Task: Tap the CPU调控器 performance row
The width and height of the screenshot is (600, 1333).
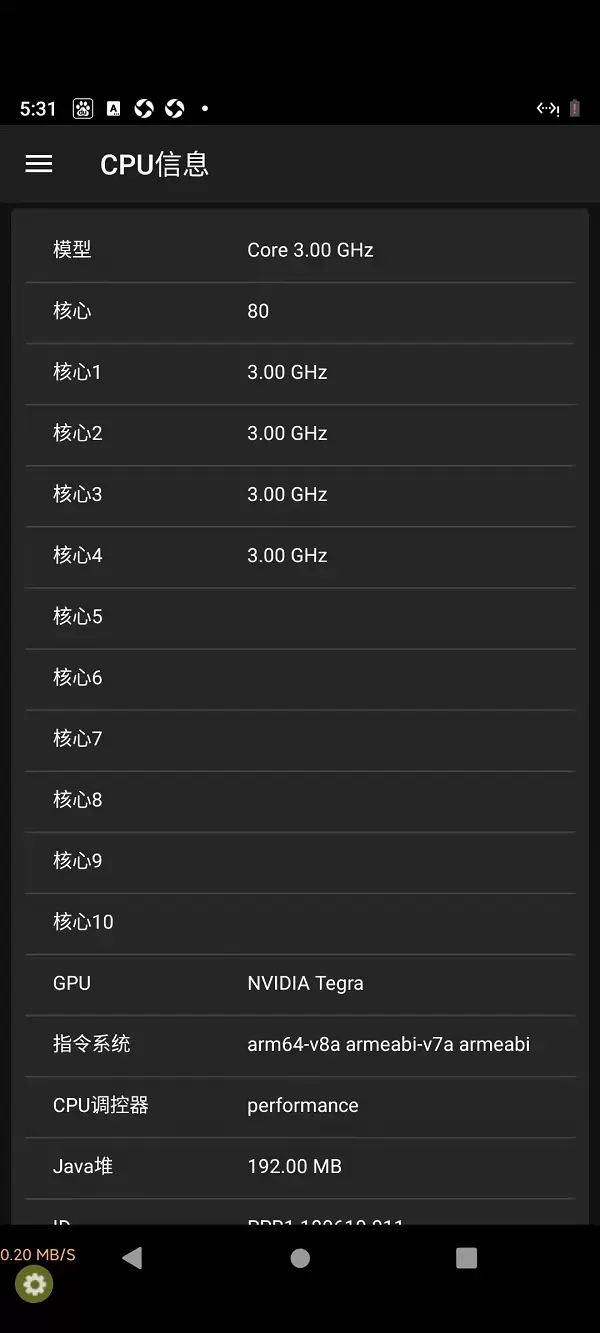Action: 300,1105
